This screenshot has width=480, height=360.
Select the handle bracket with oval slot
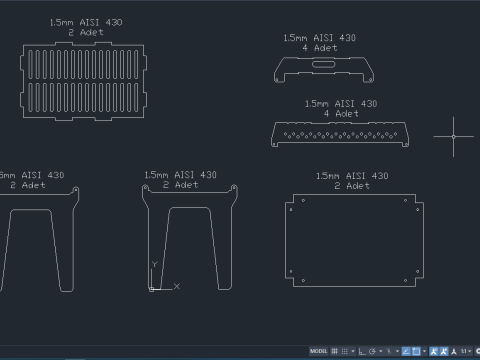point(324,70)
